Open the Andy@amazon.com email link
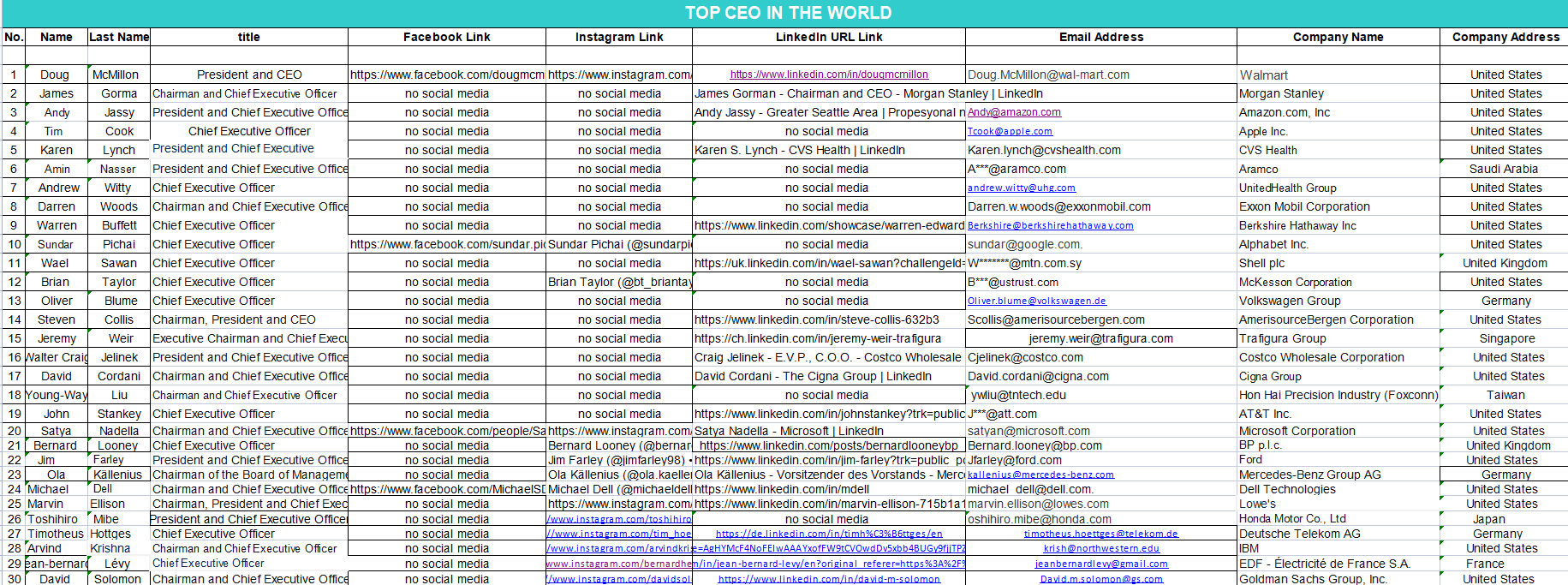Viewport: 1568px width, 585px height. coord(1014,112)
